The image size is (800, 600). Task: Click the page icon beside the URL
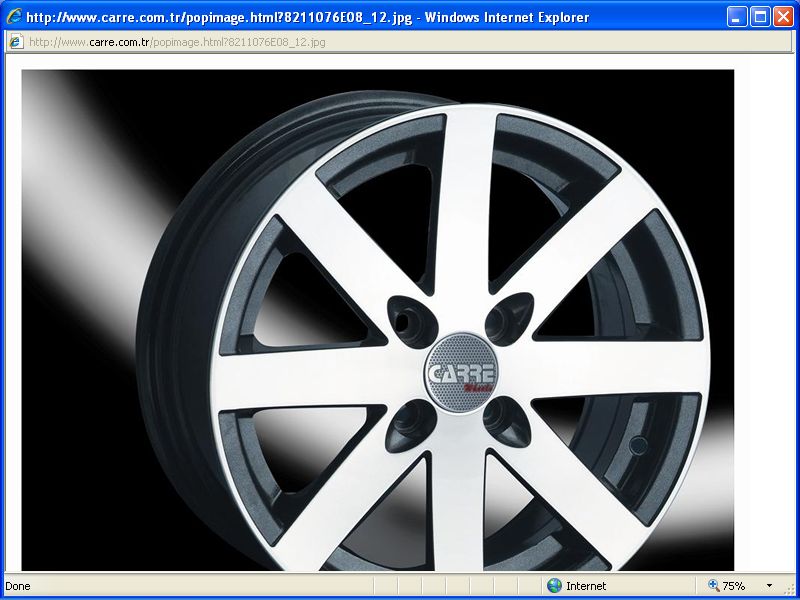pos(16,42)
